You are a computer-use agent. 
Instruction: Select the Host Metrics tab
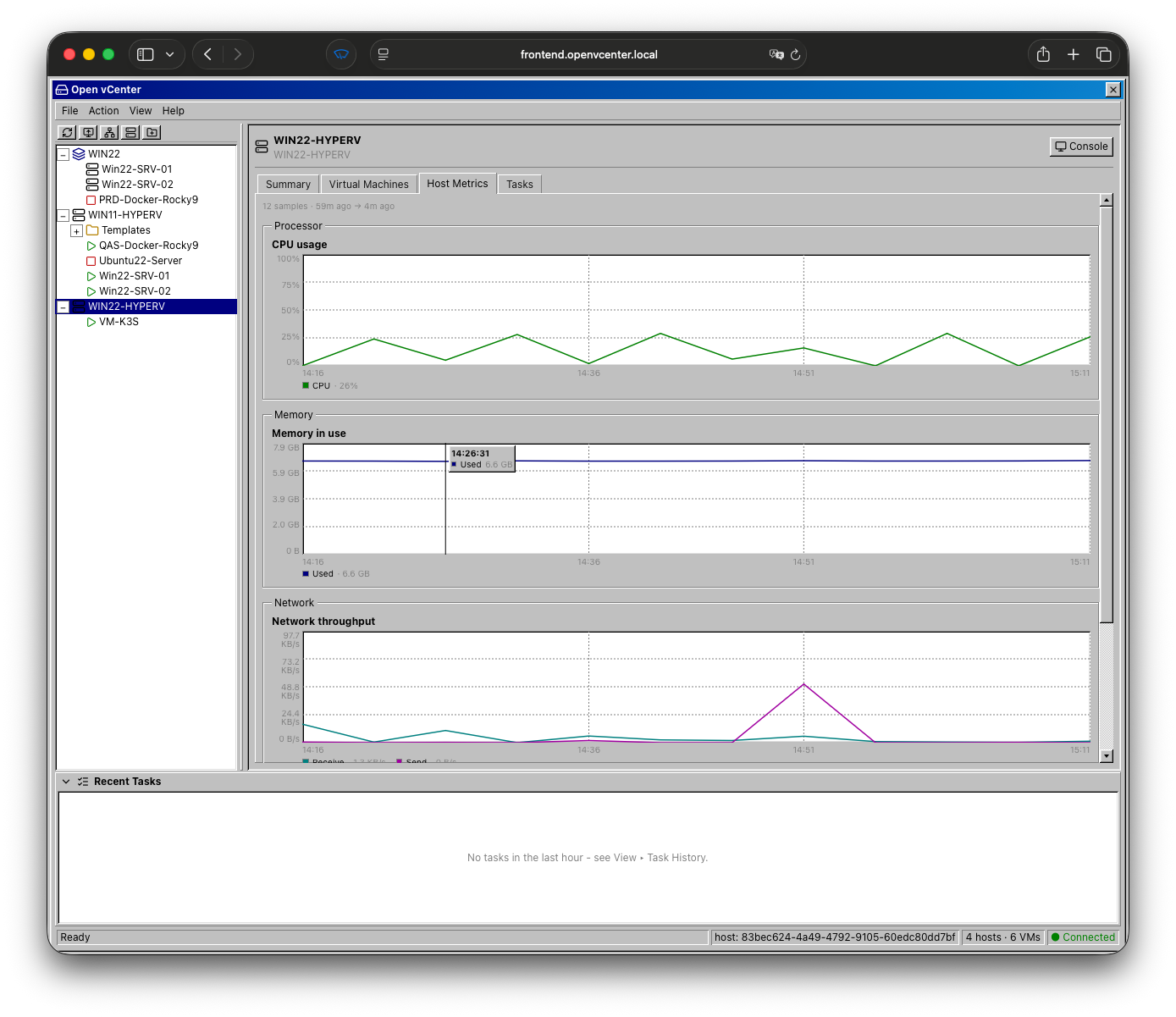(458, 184)
